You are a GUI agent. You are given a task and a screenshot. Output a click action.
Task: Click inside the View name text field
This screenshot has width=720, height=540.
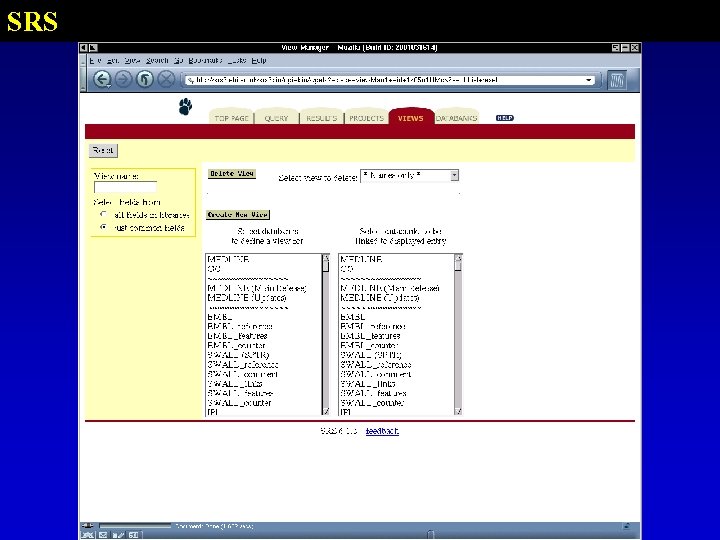pos(125,187)
